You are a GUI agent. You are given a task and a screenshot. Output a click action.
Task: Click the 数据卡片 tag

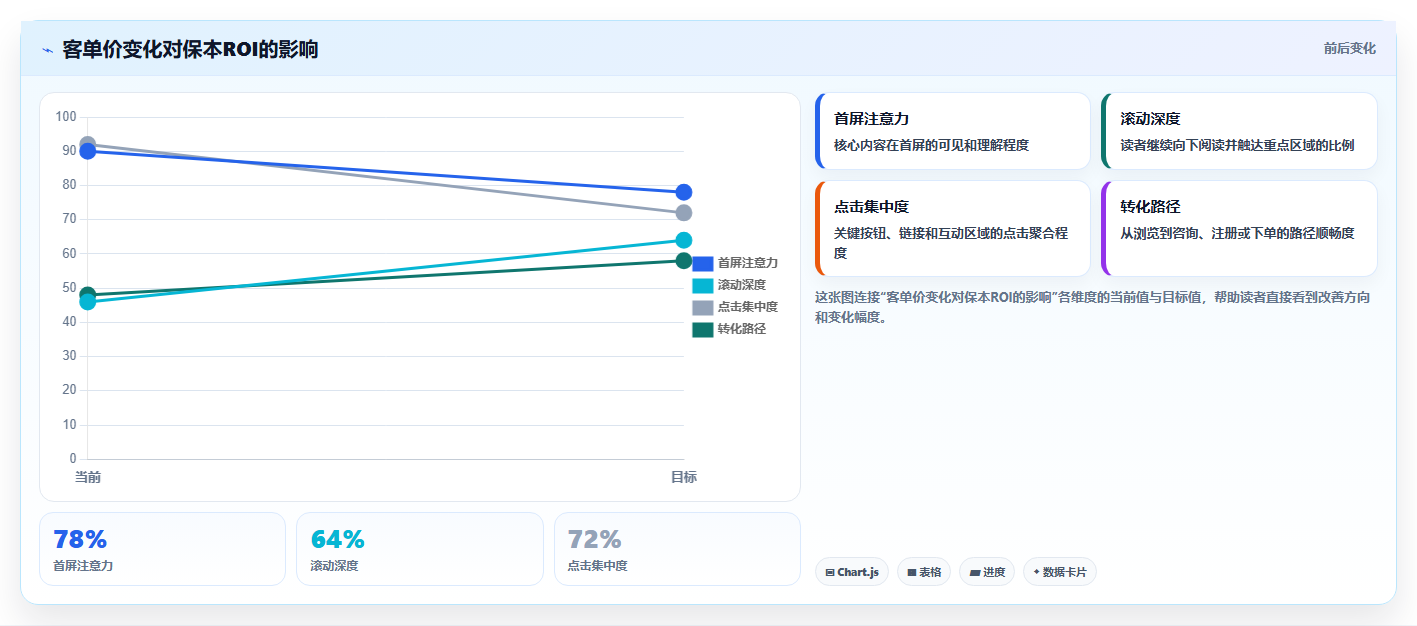tap(1060, 572)
